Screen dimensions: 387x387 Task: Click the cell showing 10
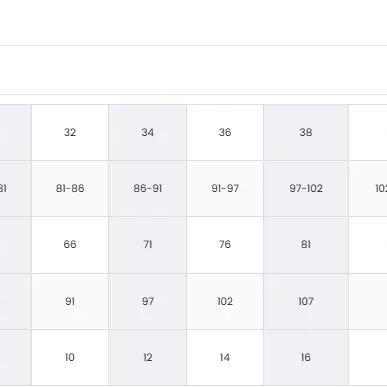(70, 357)
